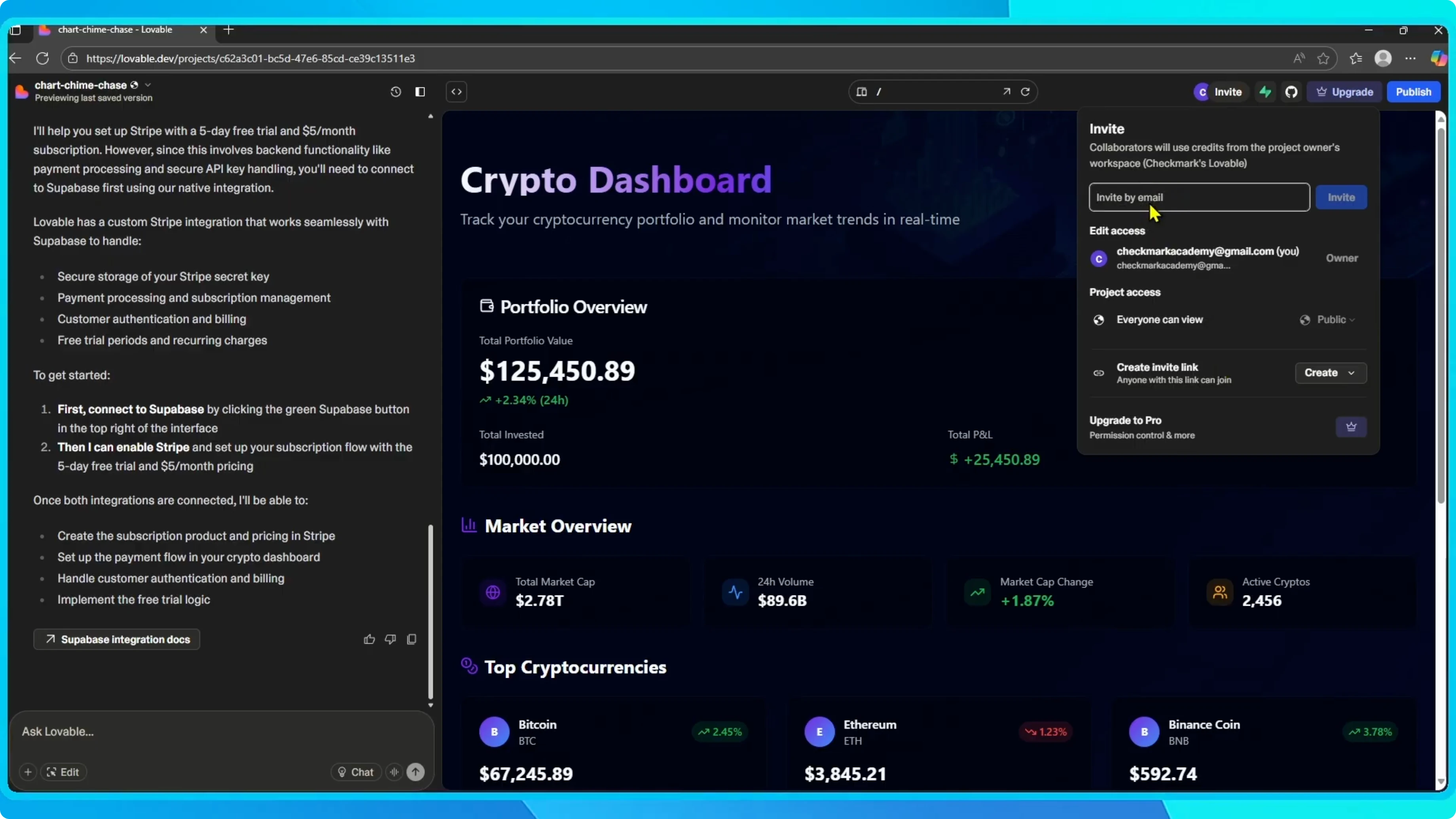This screenshot has height=819, width=1456.
Task: Refresh the preview pane
Action: point(1025,91)
